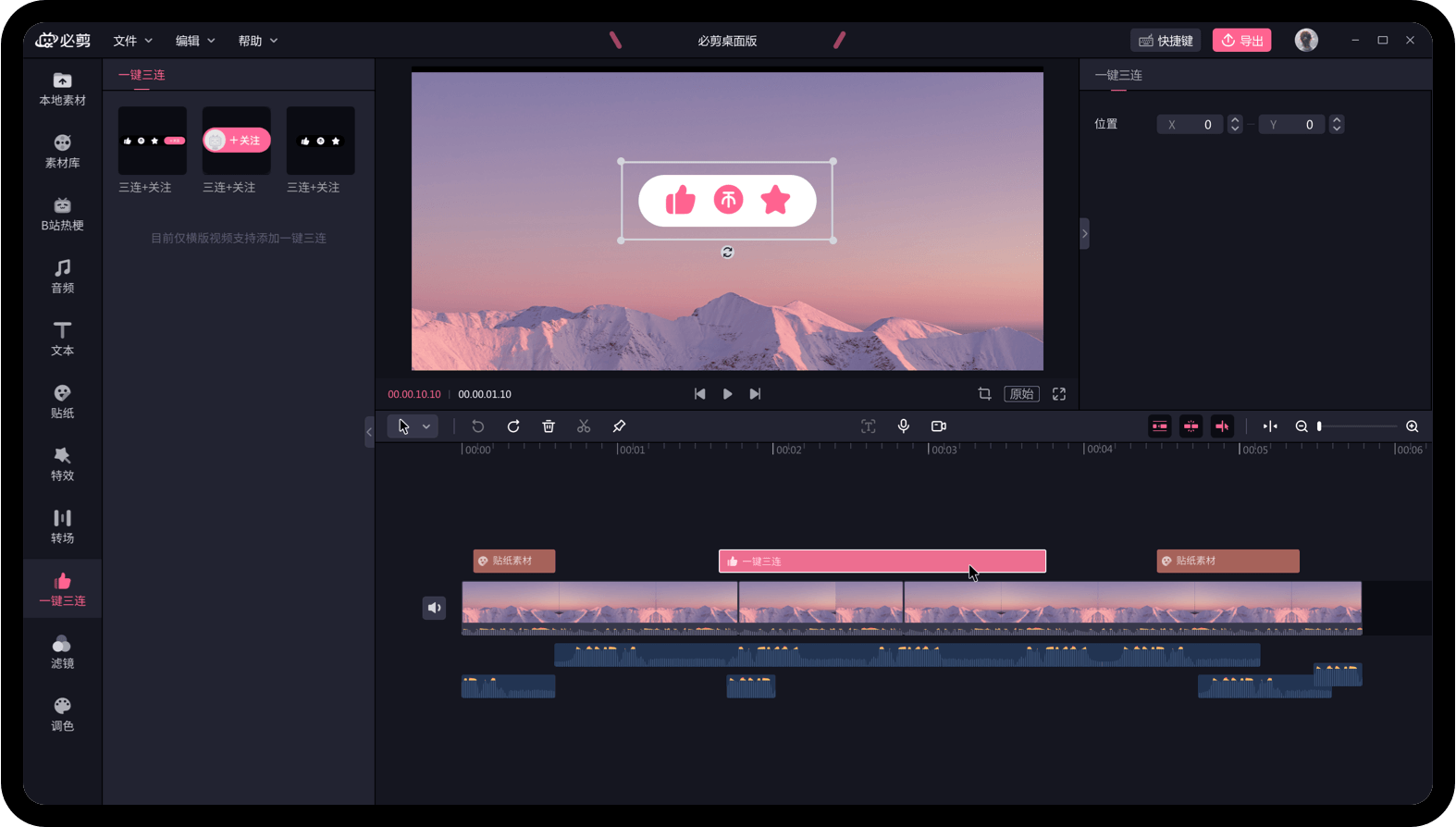Collapse the right properties panel arrow
Screen dimensions: 1456x827
(1084, 233)
